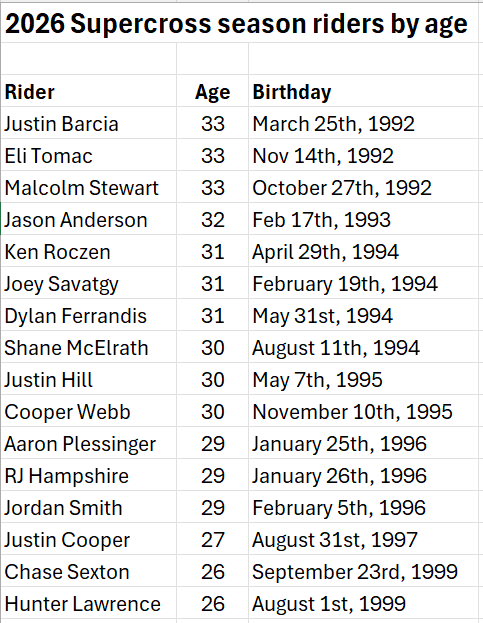483x623 pixels.
Task: Click the Rider column header cell
Action: coord(89,91)
